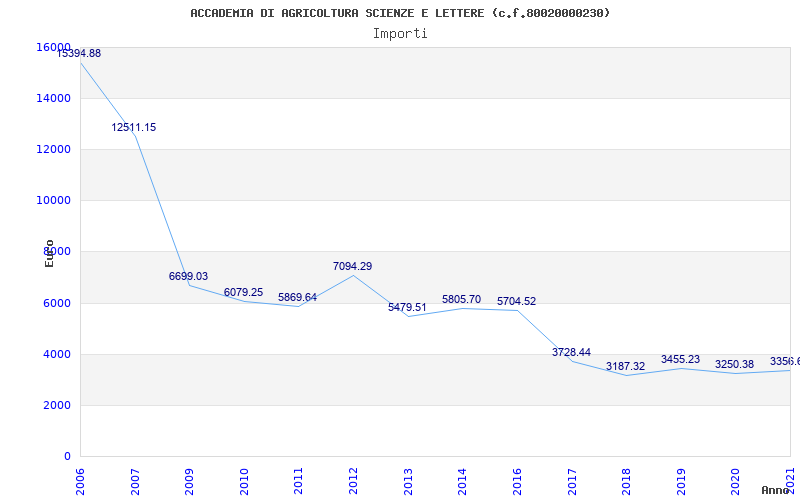The width and height of the screenshot is (800, 500).
Task: Click the 15394.88 data label
Action: [x=78, y=53]
